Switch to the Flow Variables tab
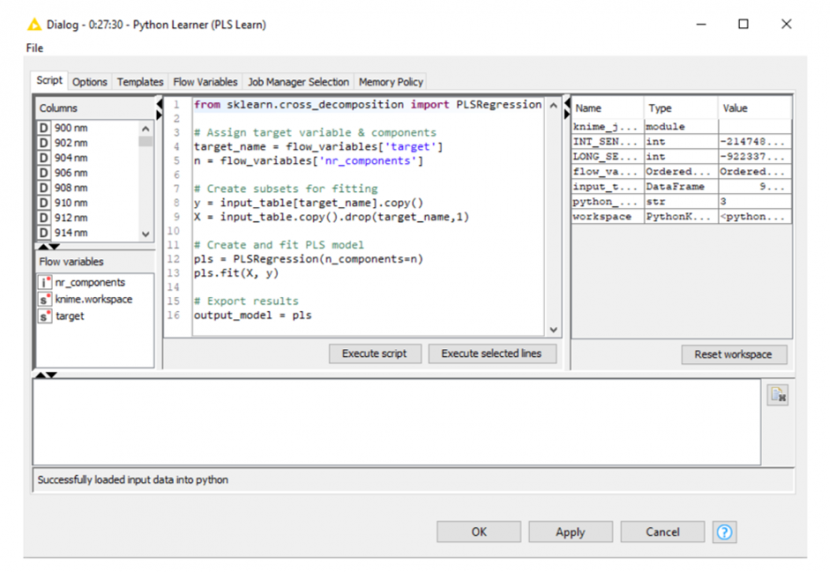This screenshot has height=572, width=830. (205, 82)
